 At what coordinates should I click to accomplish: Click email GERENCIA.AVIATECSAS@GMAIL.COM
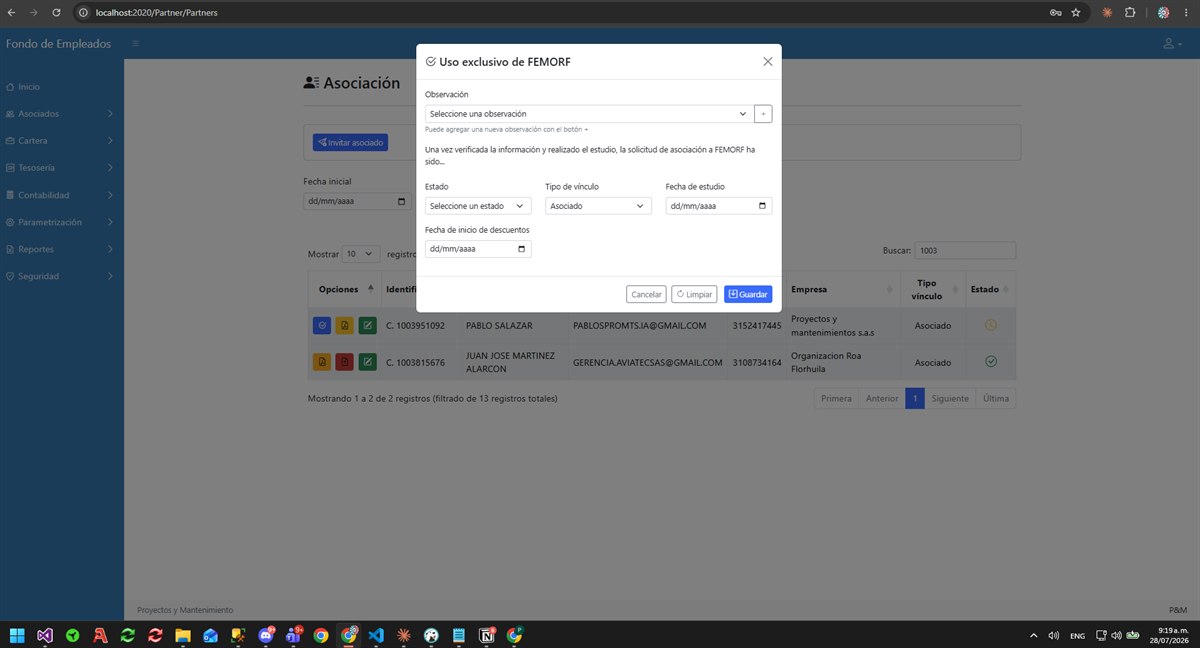(x=647, y=362)
